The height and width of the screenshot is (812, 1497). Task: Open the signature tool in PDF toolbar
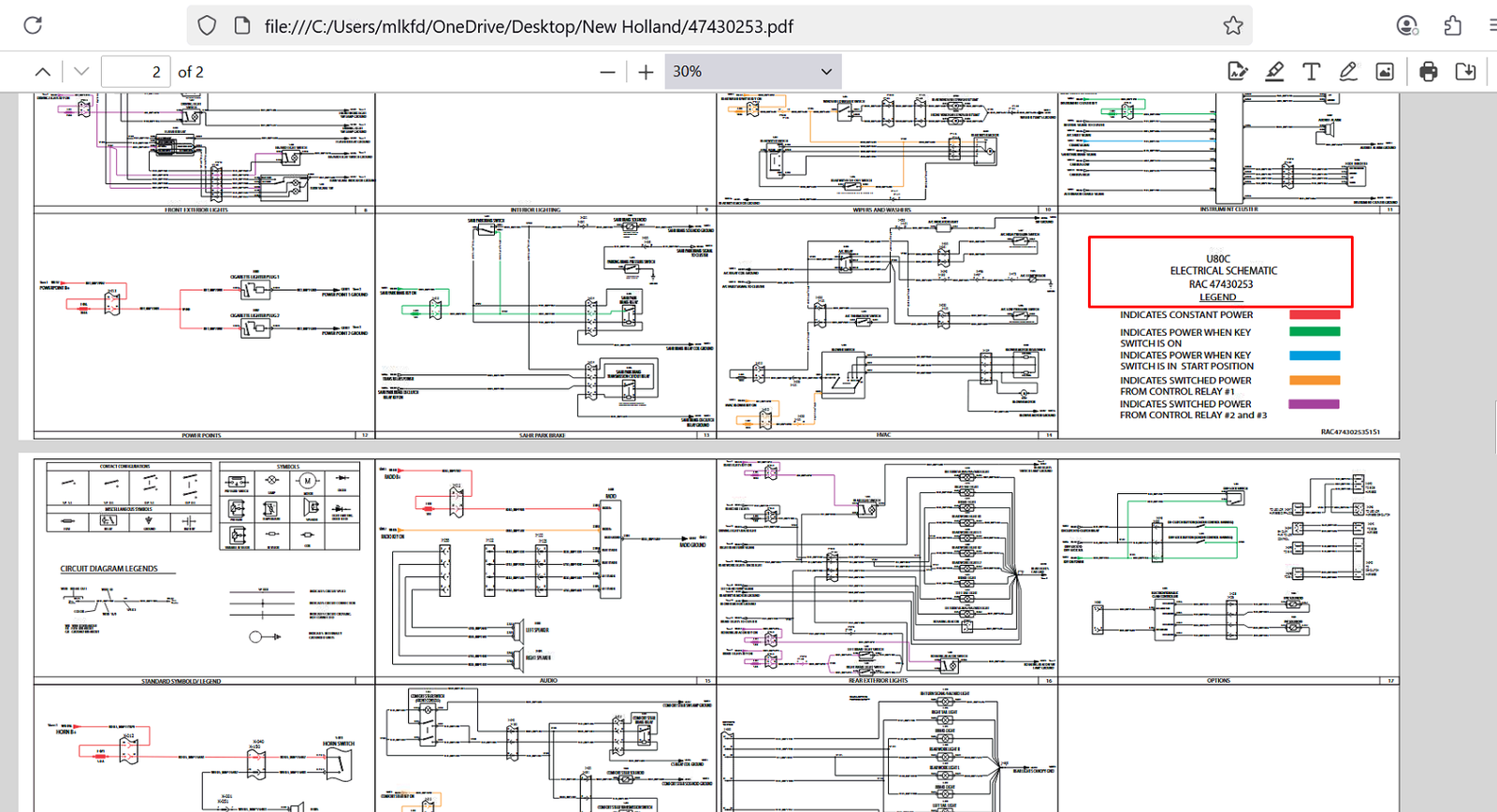[x=1237, y=71]
